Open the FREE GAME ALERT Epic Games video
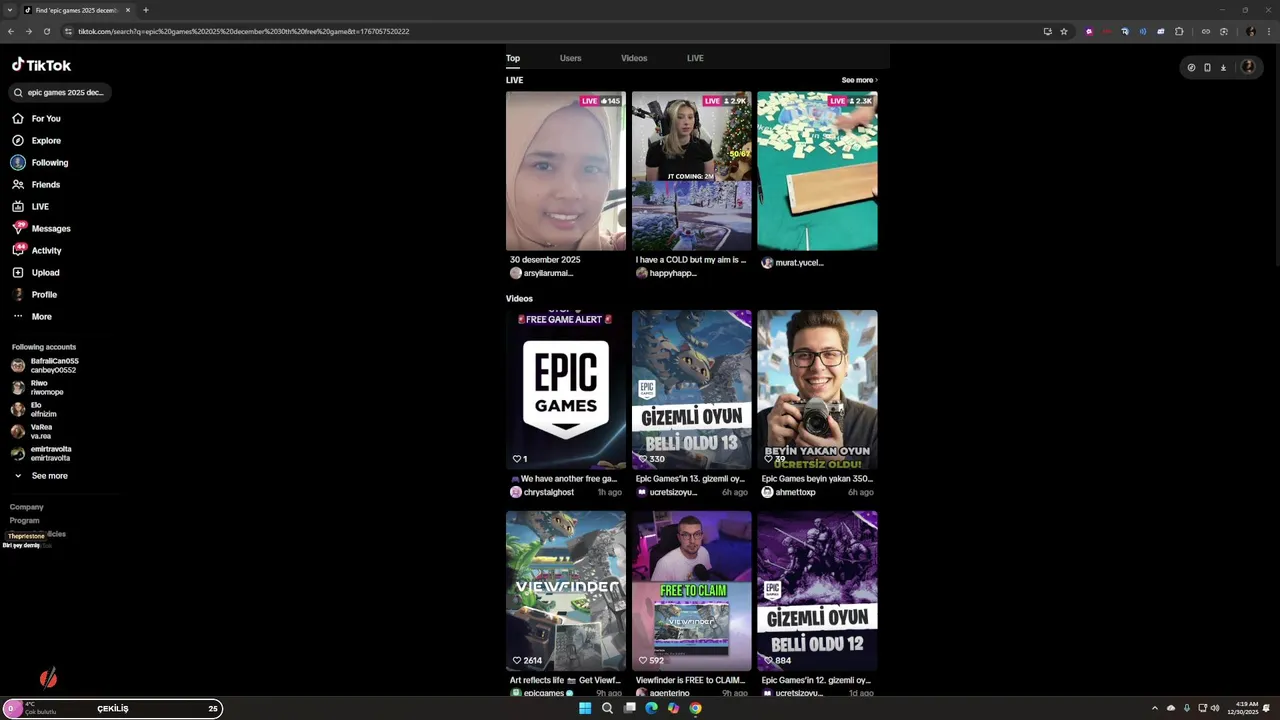The width and height of the screenshot is (1280, 720). pyautogui.click(x=566, y=390)
